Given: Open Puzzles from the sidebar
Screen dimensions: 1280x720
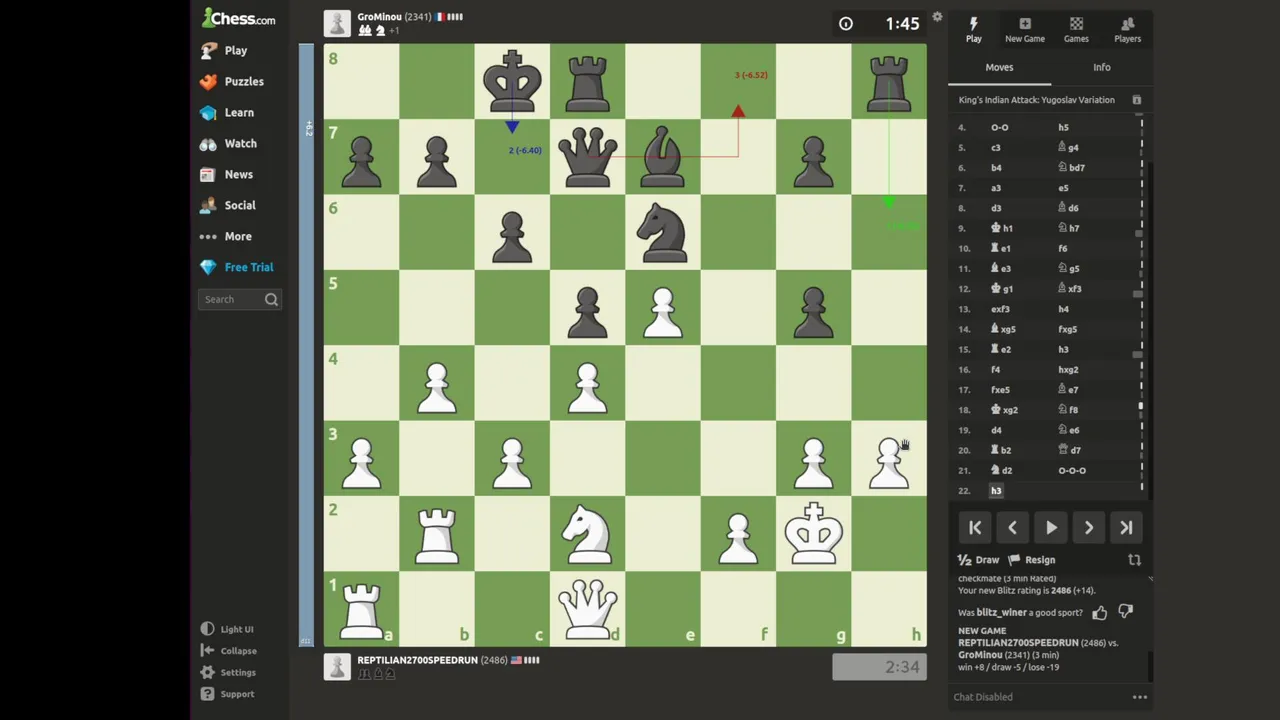Looking at the screenshot, I should (x=232, y=81).
